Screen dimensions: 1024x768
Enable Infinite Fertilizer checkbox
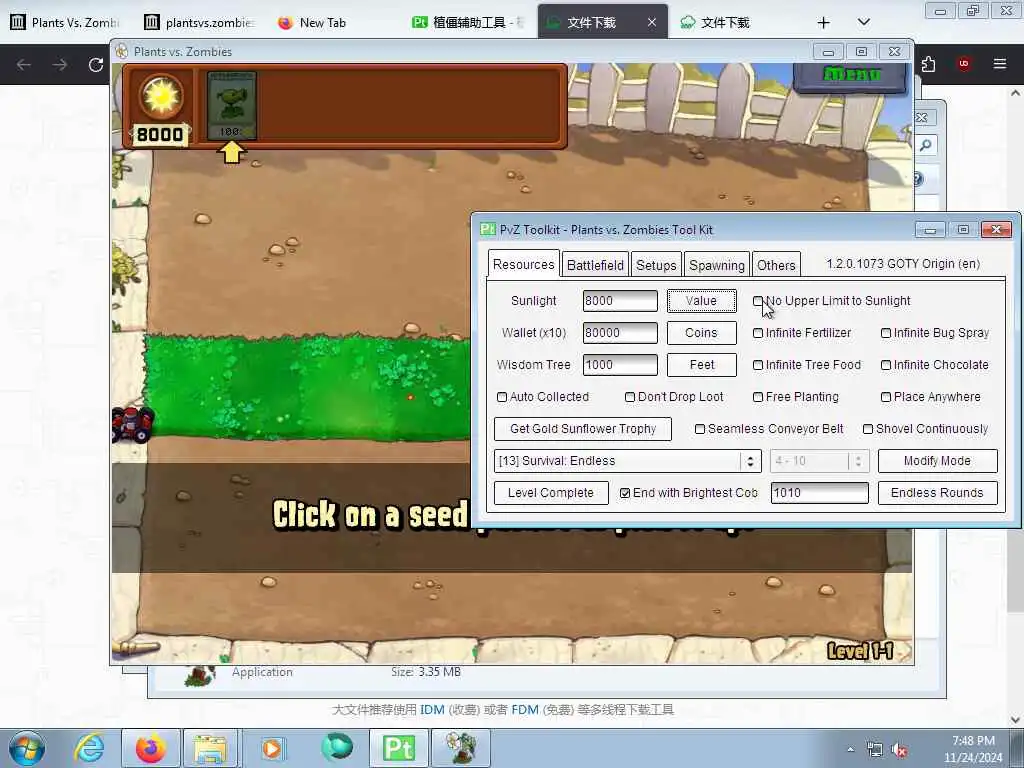click(758, 333)
